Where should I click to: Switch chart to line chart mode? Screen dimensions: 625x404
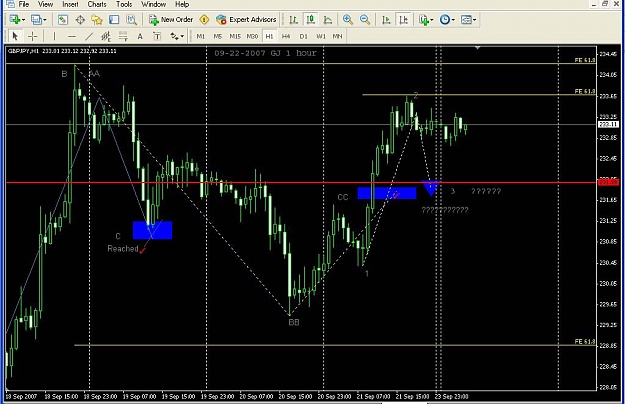(x=328, y=20)
